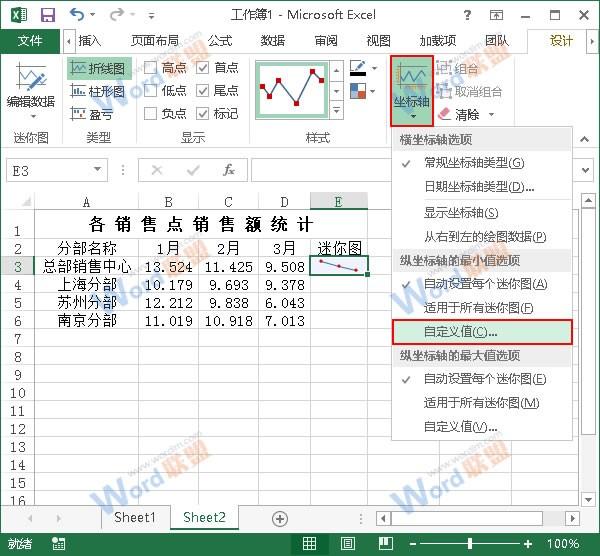This screenshot has height=556, width=600.
Task: Open Edit Data sparkline button
Action: (31, 91)
